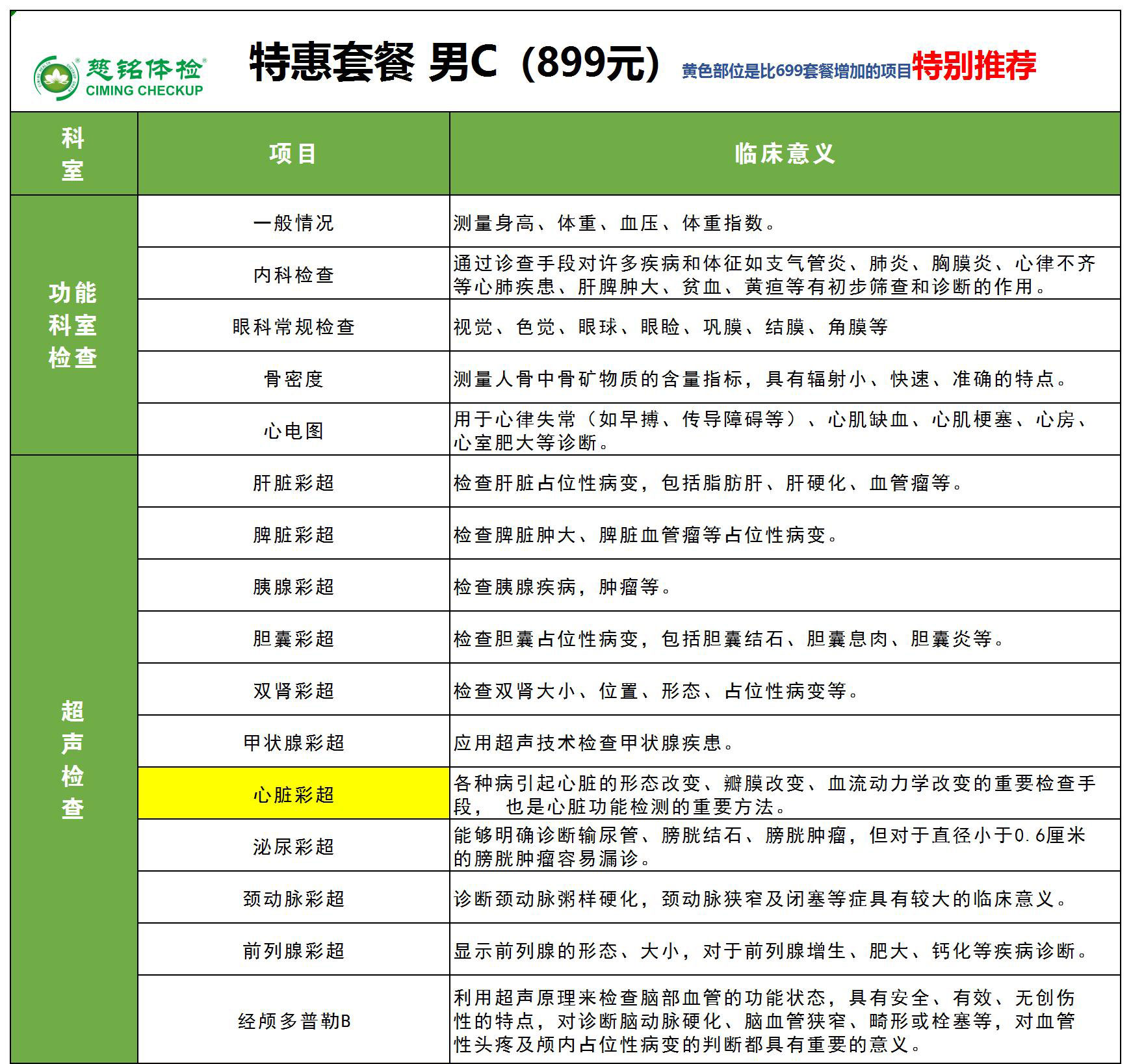Image resolution: width=1131 pixels, height=1064 pixels.
Task: Click the blue note 黄色部位是比699套餐增加的项目
Action: [797, 71]
